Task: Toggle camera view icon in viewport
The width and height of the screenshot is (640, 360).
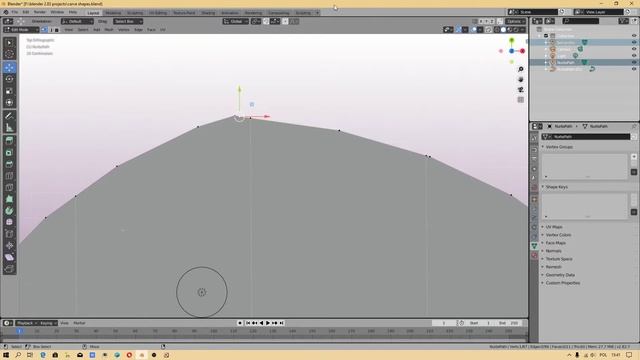Action: pyautogui.click(x=520, y=90)
